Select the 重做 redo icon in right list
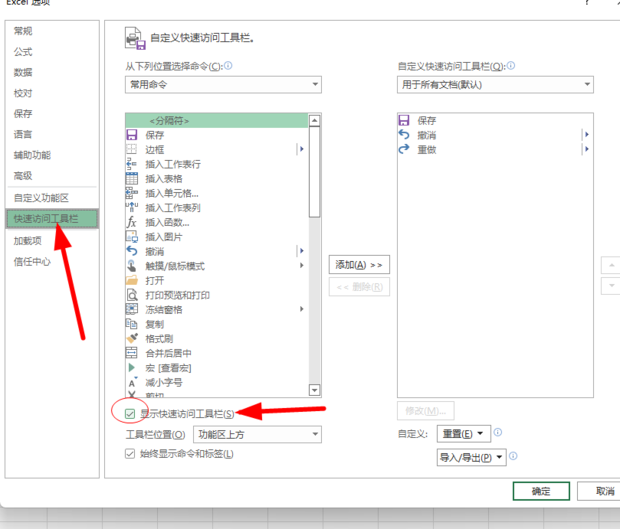 click(x=404, y=149)
